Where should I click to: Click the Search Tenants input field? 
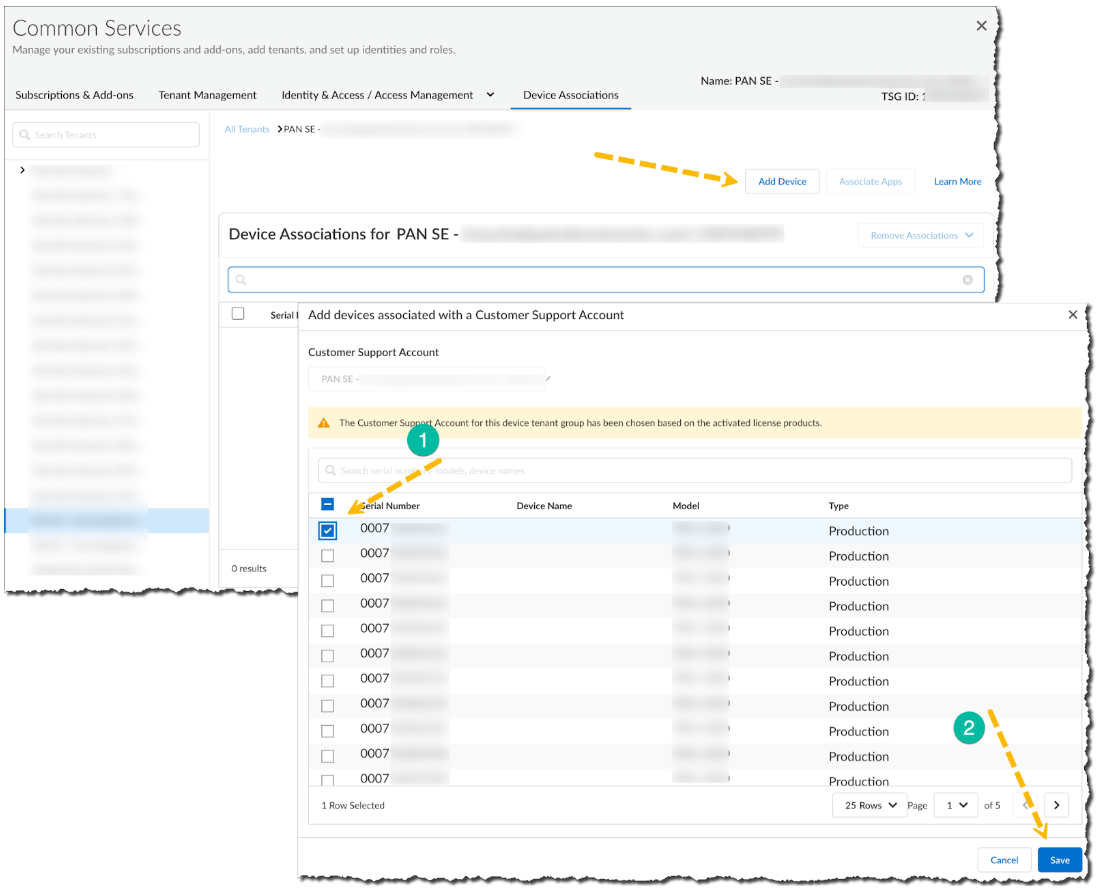click(106, 135)
